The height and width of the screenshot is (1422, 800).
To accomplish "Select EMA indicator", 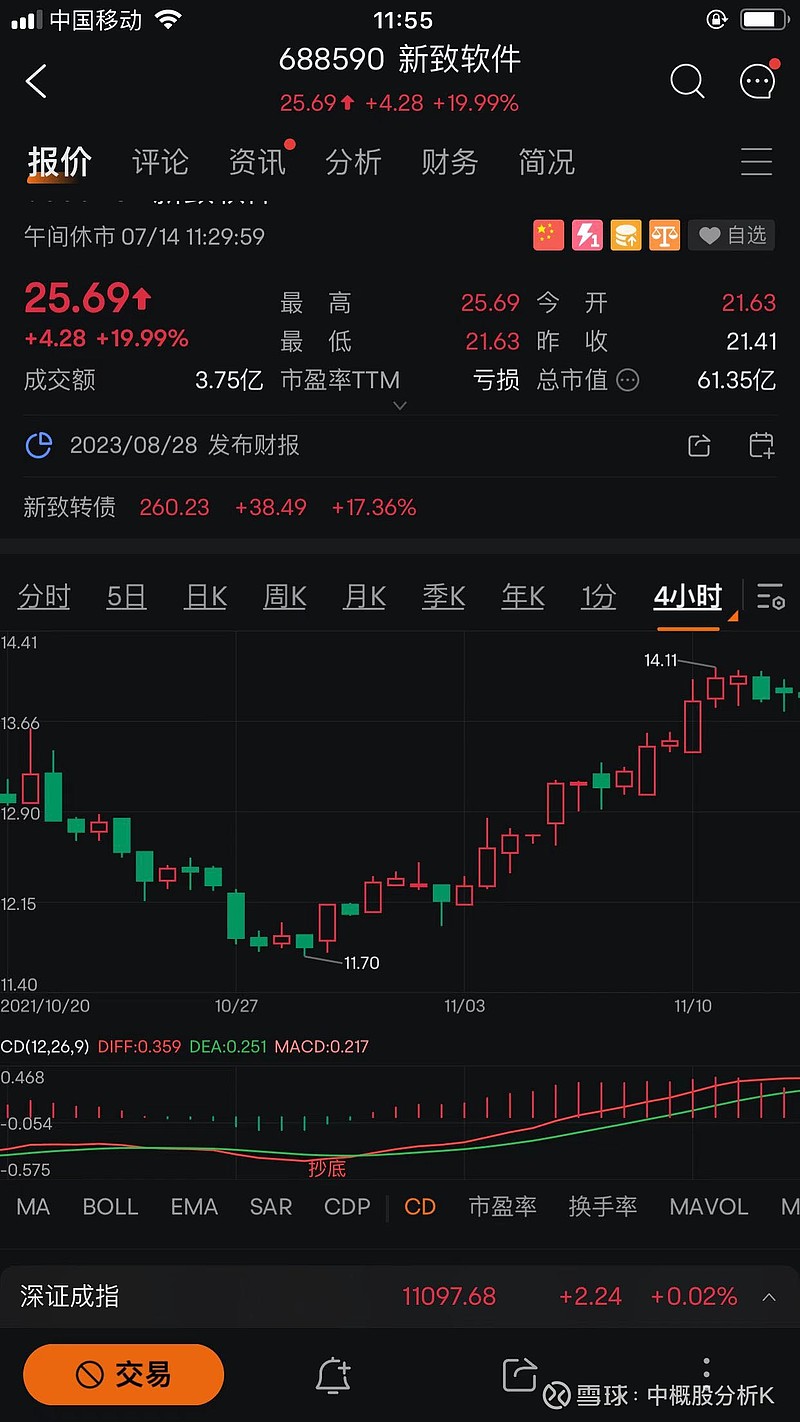I will pyautogui.click(x=194, y=1207).
